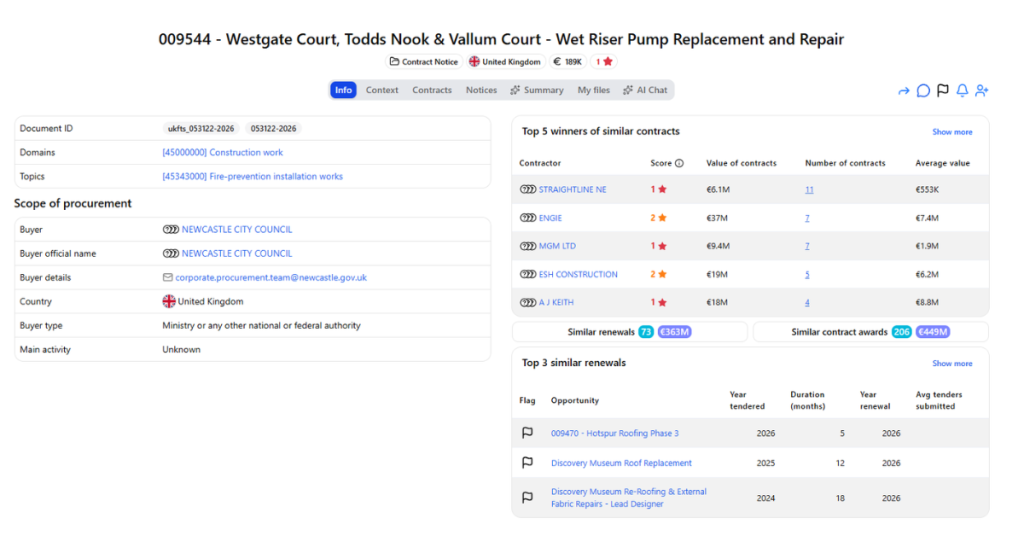
Task: Open Fire-prevention installation works topic link
Action: (253, 176)
